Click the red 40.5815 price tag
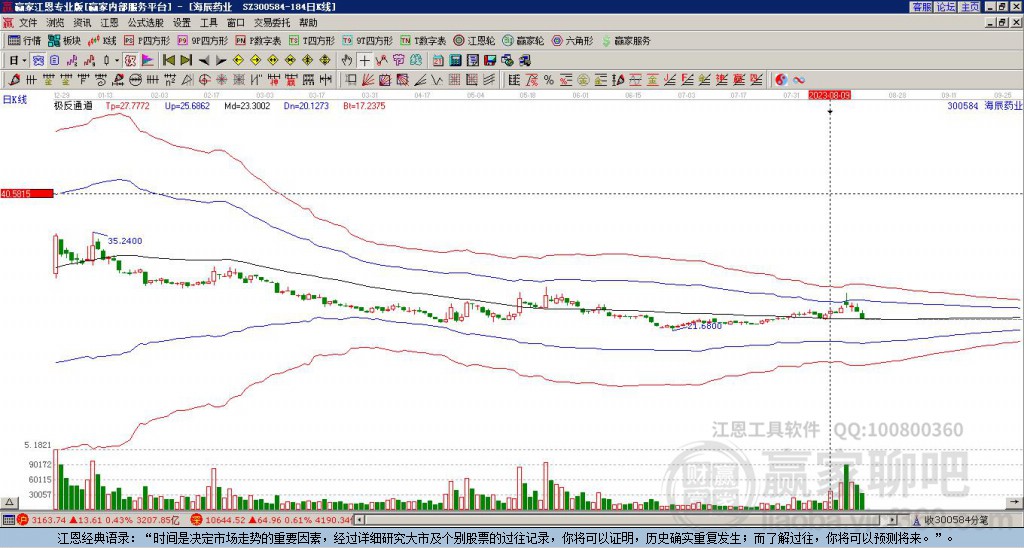Image resolution: width=1024 pixels, height=548 pixels. (27, 193)
